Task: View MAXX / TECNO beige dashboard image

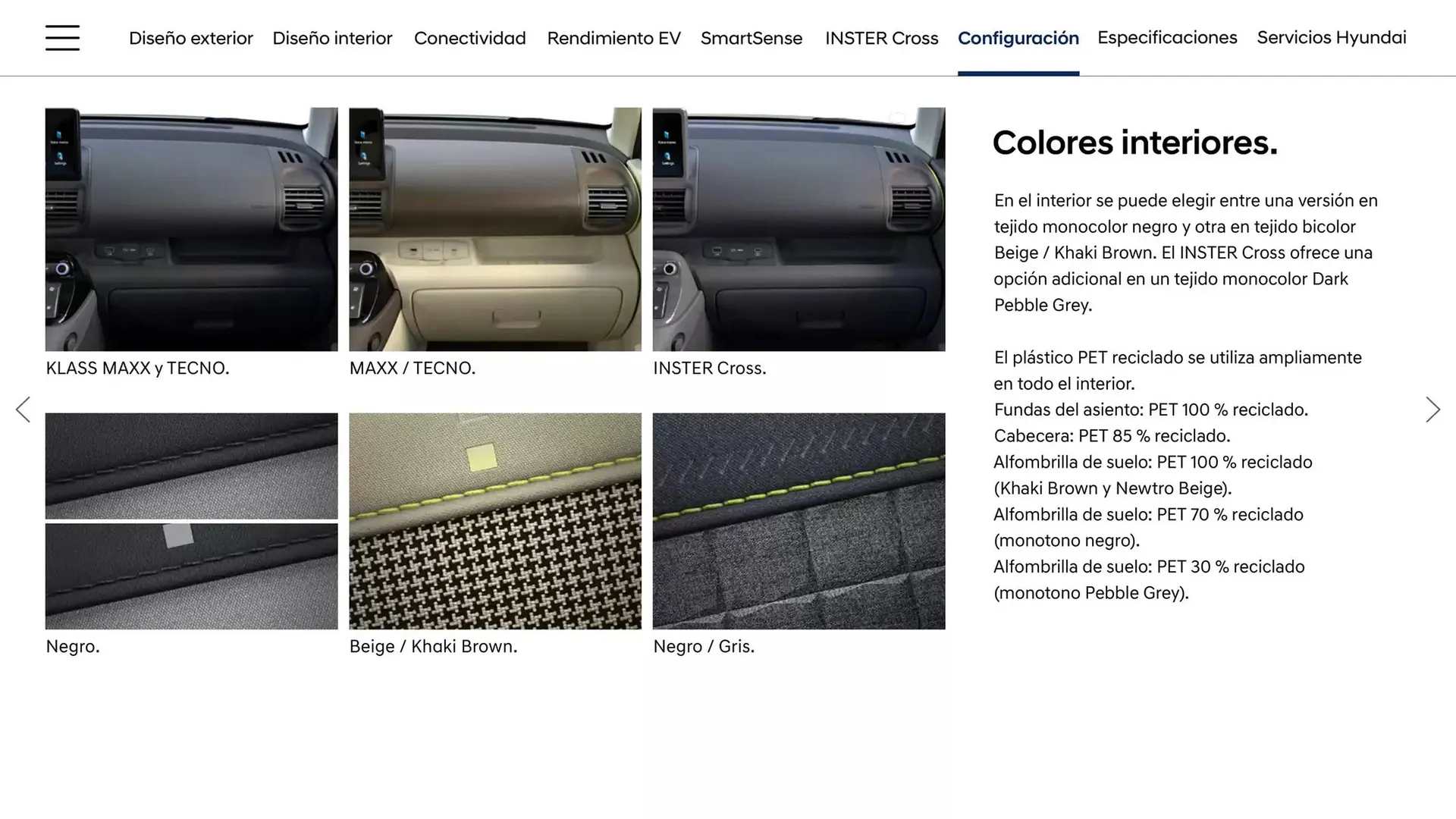Action: pyautogui.click(x=494, y=229)
